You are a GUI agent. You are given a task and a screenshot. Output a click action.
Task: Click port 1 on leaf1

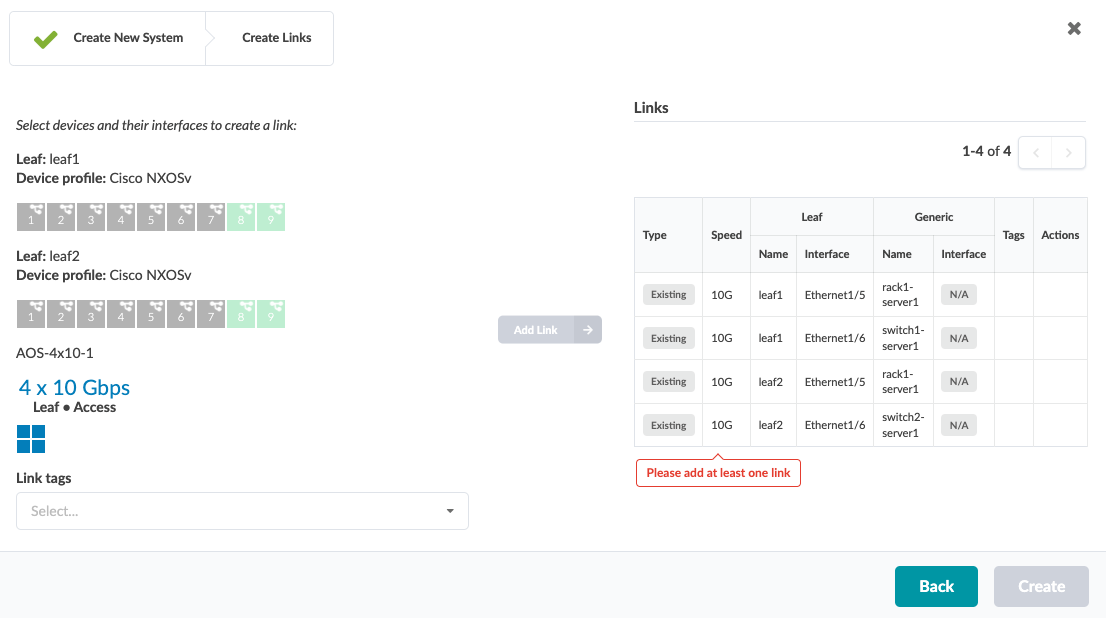(31, 217)
